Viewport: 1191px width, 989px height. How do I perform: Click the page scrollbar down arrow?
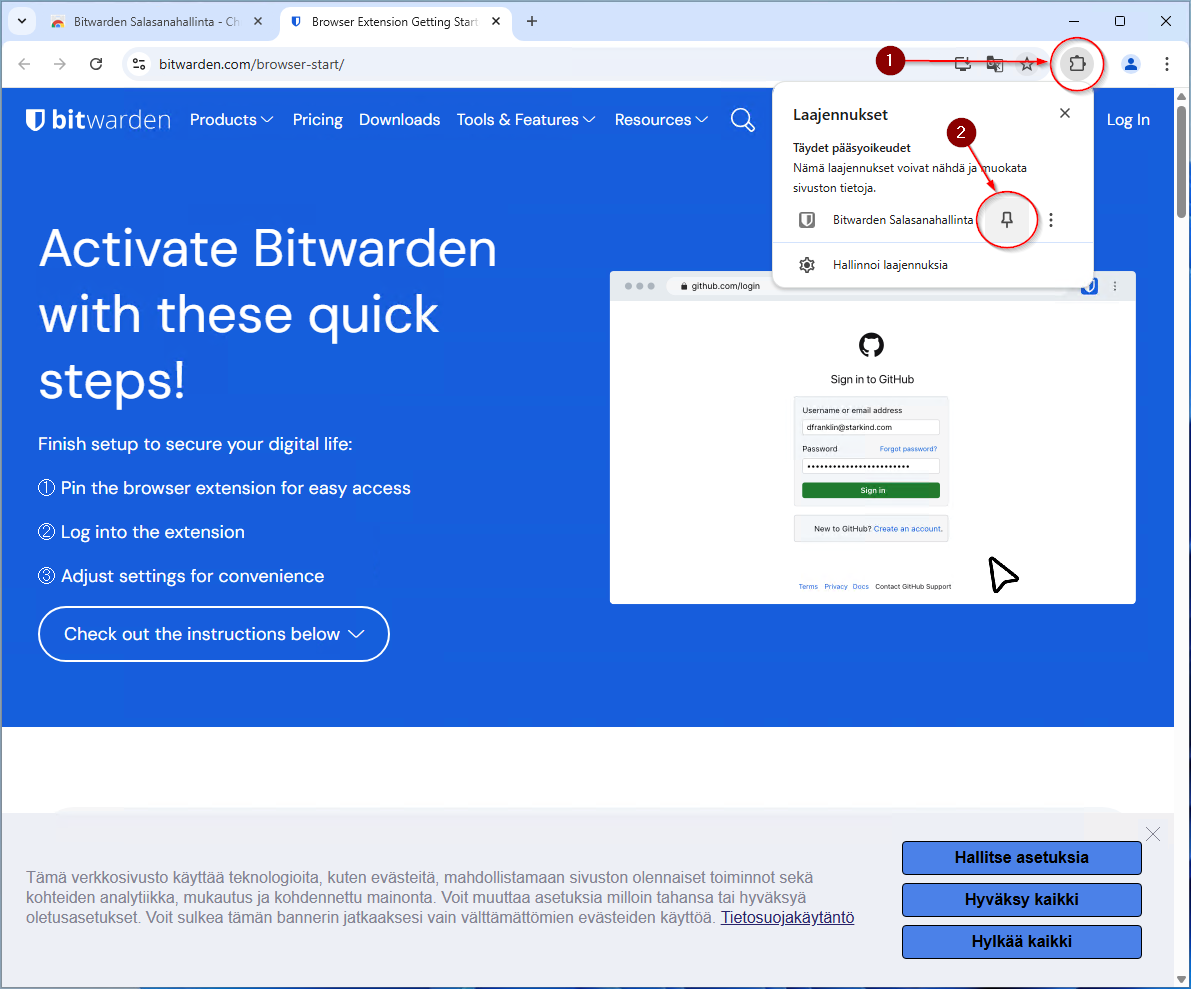(x=1181, y=978)
